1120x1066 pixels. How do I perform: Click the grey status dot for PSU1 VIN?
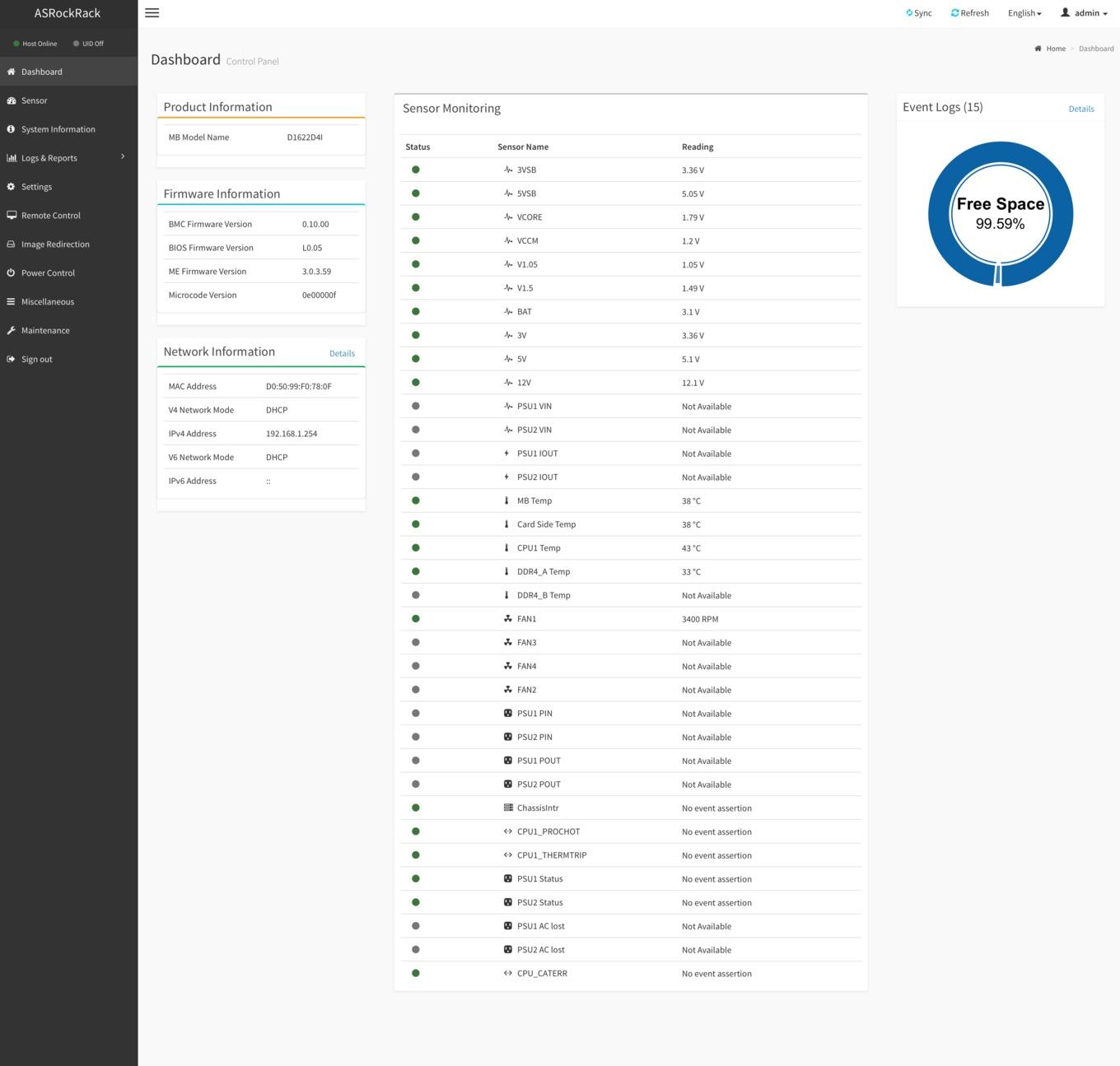tap(416, 406)
